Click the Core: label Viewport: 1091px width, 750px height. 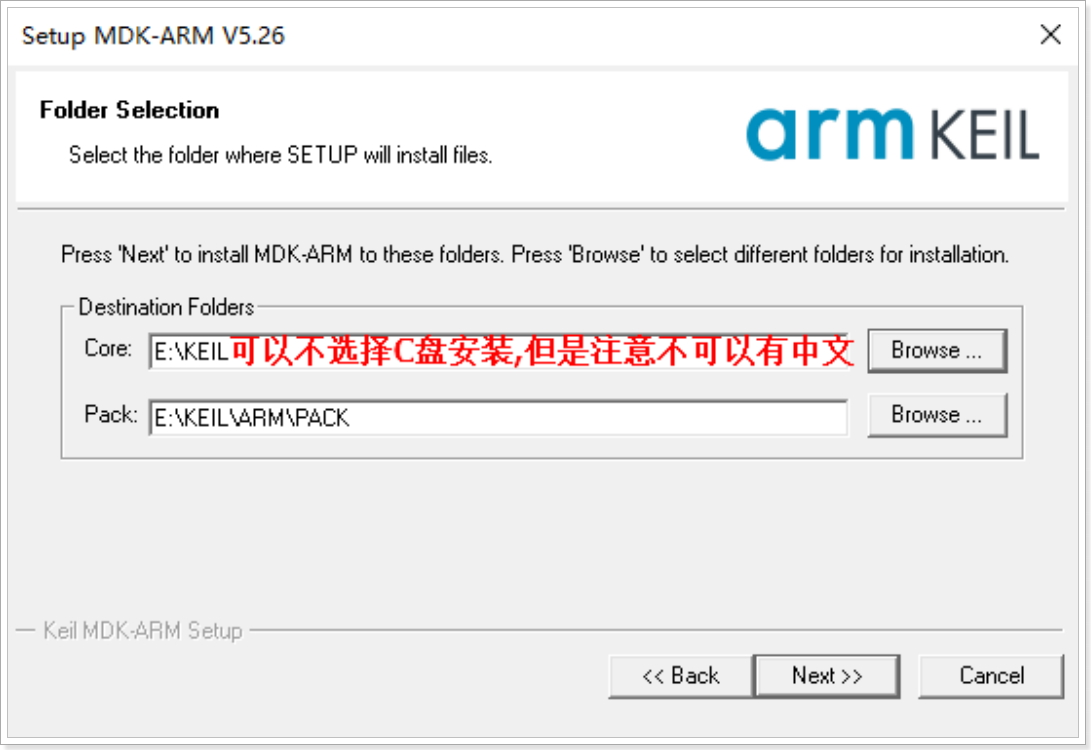tap(108, 348)
